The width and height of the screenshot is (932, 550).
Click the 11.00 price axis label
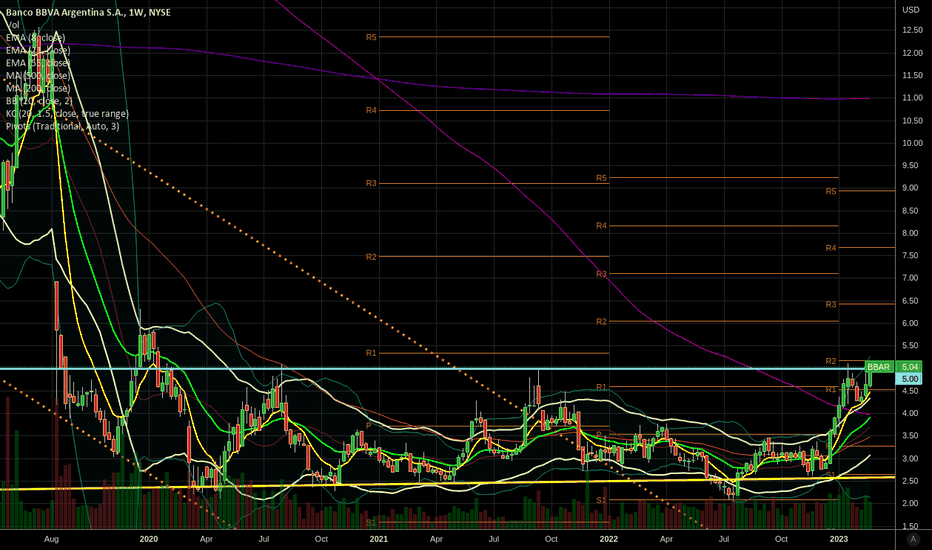coord(912,98)
